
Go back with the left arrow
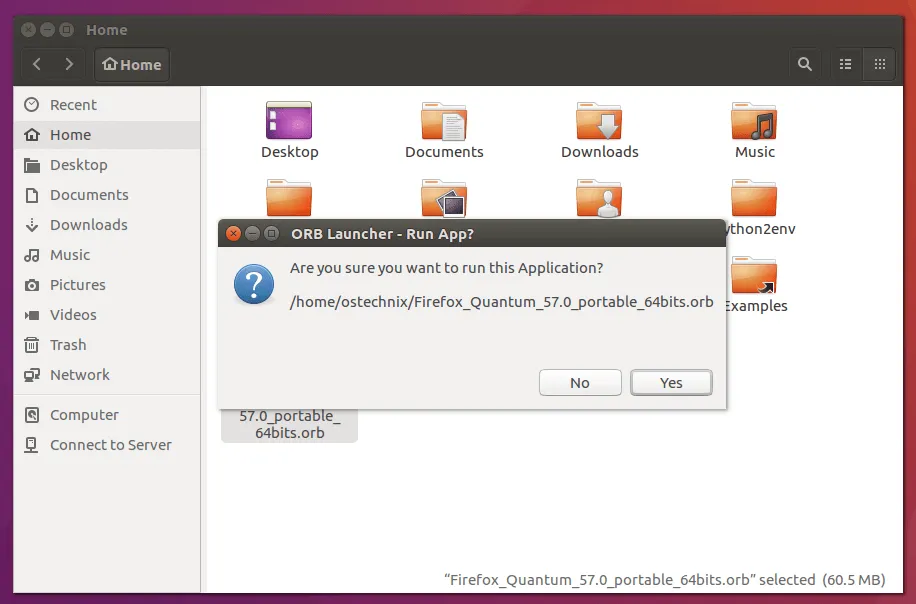pos(37,64)
